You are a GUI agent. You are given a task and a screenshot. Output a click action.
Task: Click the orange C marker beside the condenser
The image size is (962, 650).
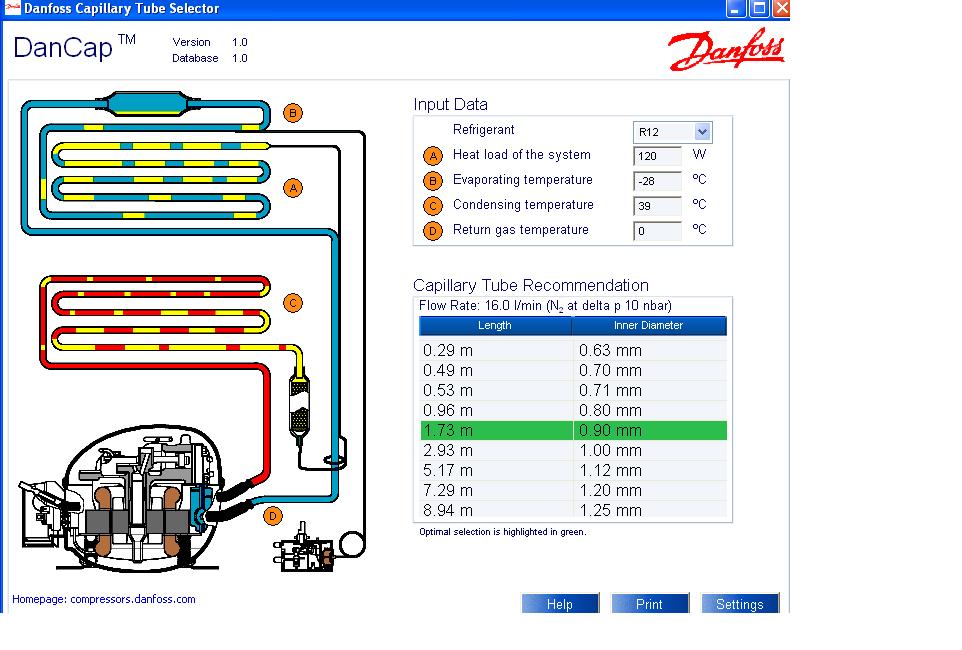coord(293,303)
